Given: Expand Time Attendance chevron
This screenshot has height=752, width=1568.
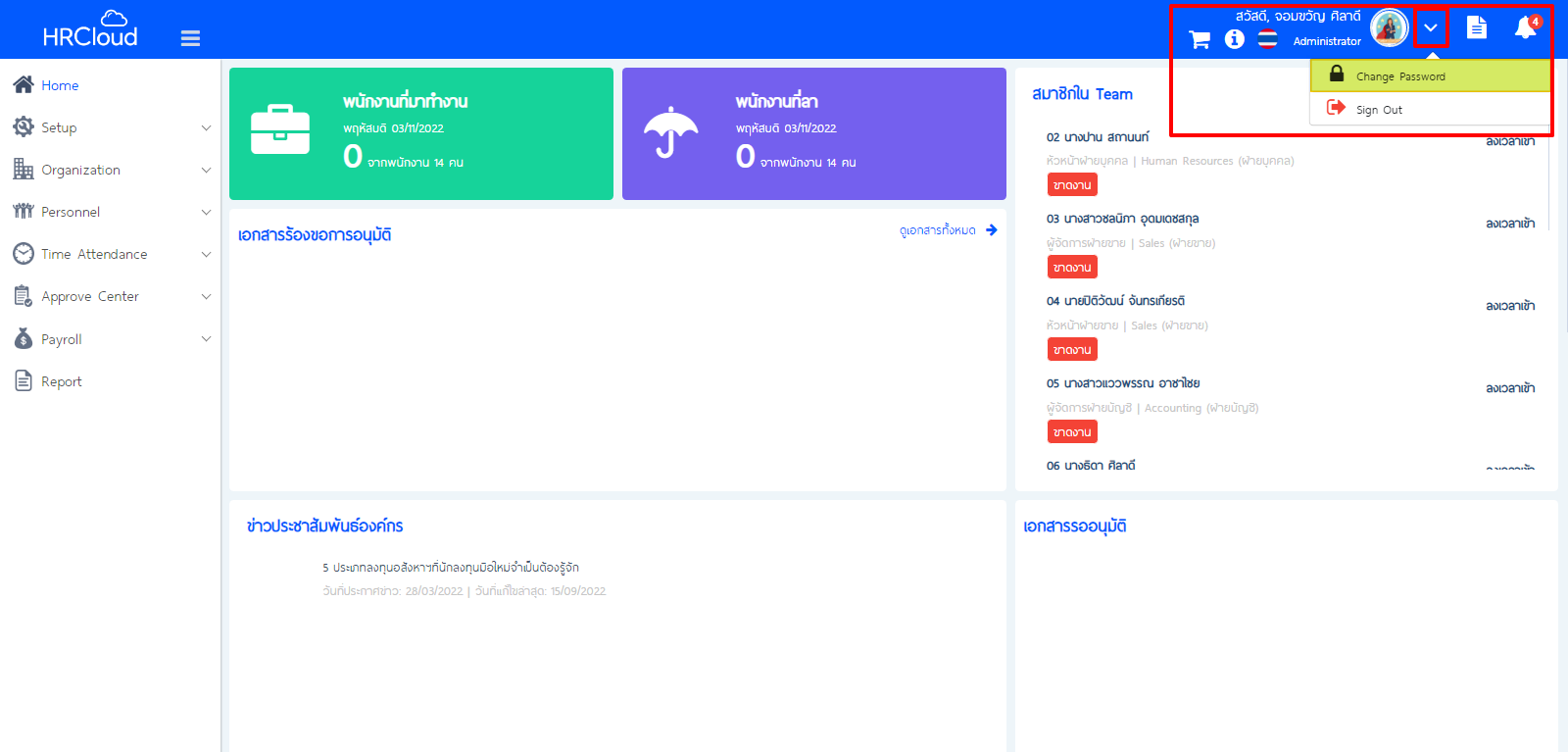Looking at the screenshot, I should pos(206,254).
